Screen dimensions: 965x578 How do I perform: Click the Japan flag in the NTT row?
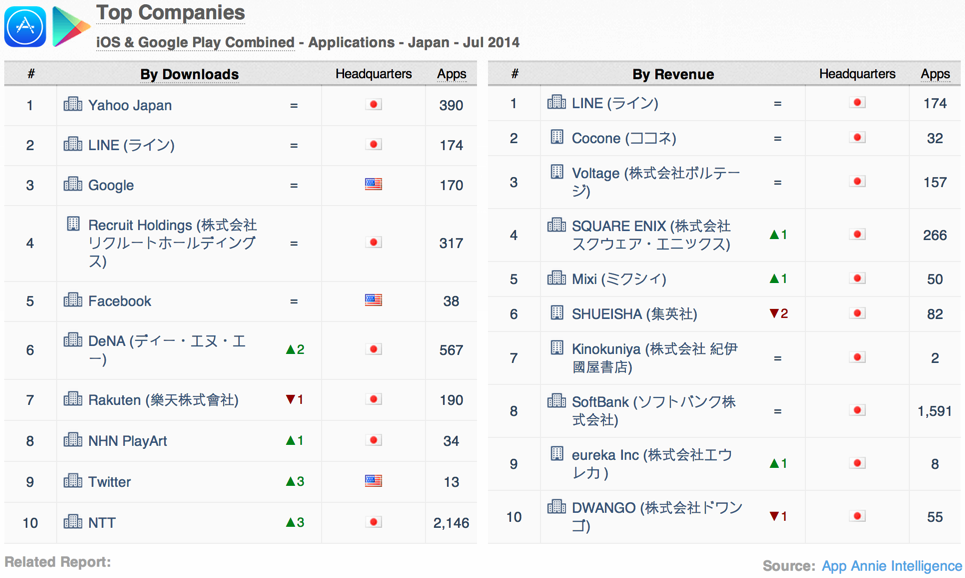click(x=373, y=522)
